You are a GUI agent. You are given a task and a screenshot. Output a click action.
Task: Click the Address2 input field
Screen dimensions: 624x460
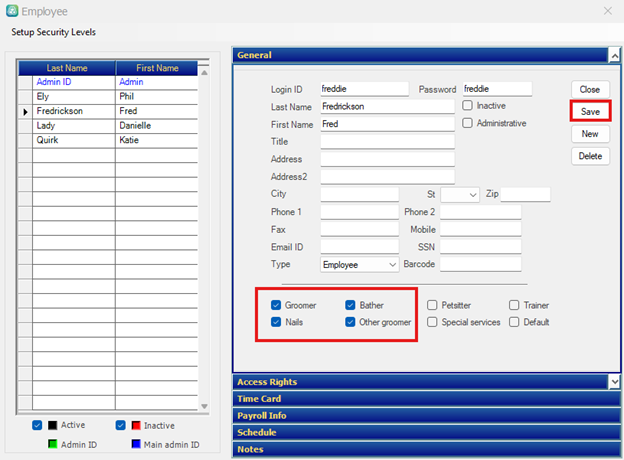coord(388,177)
